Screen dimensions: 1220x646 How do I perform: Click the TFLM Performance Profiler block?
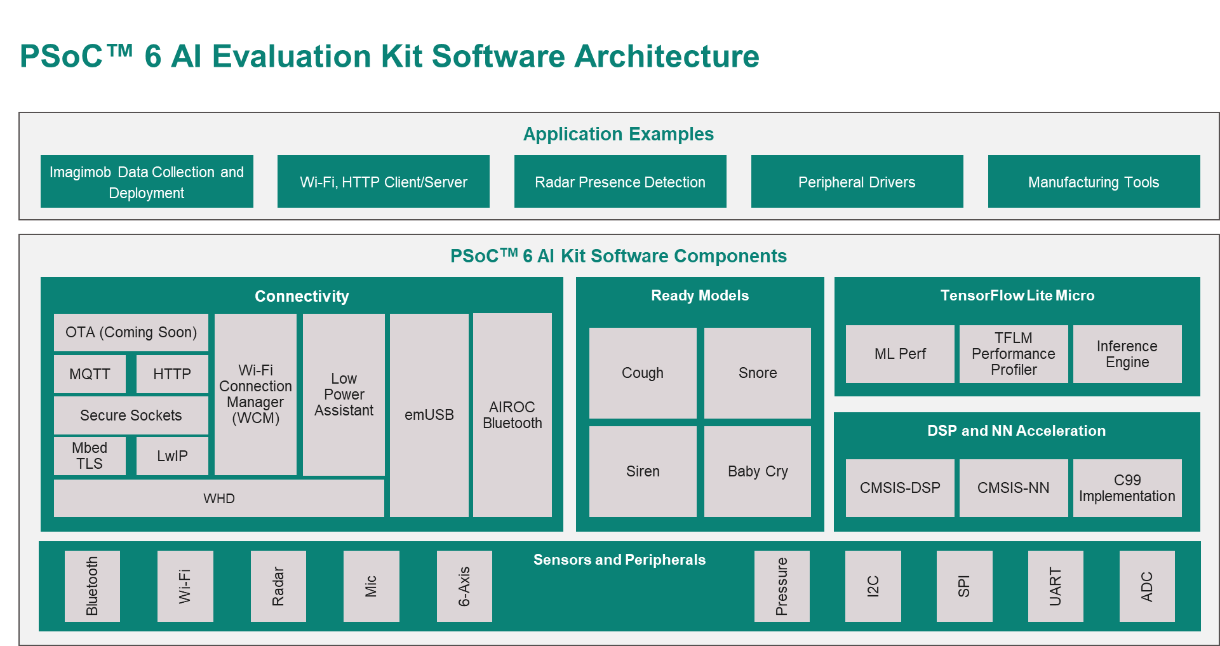1013,354
